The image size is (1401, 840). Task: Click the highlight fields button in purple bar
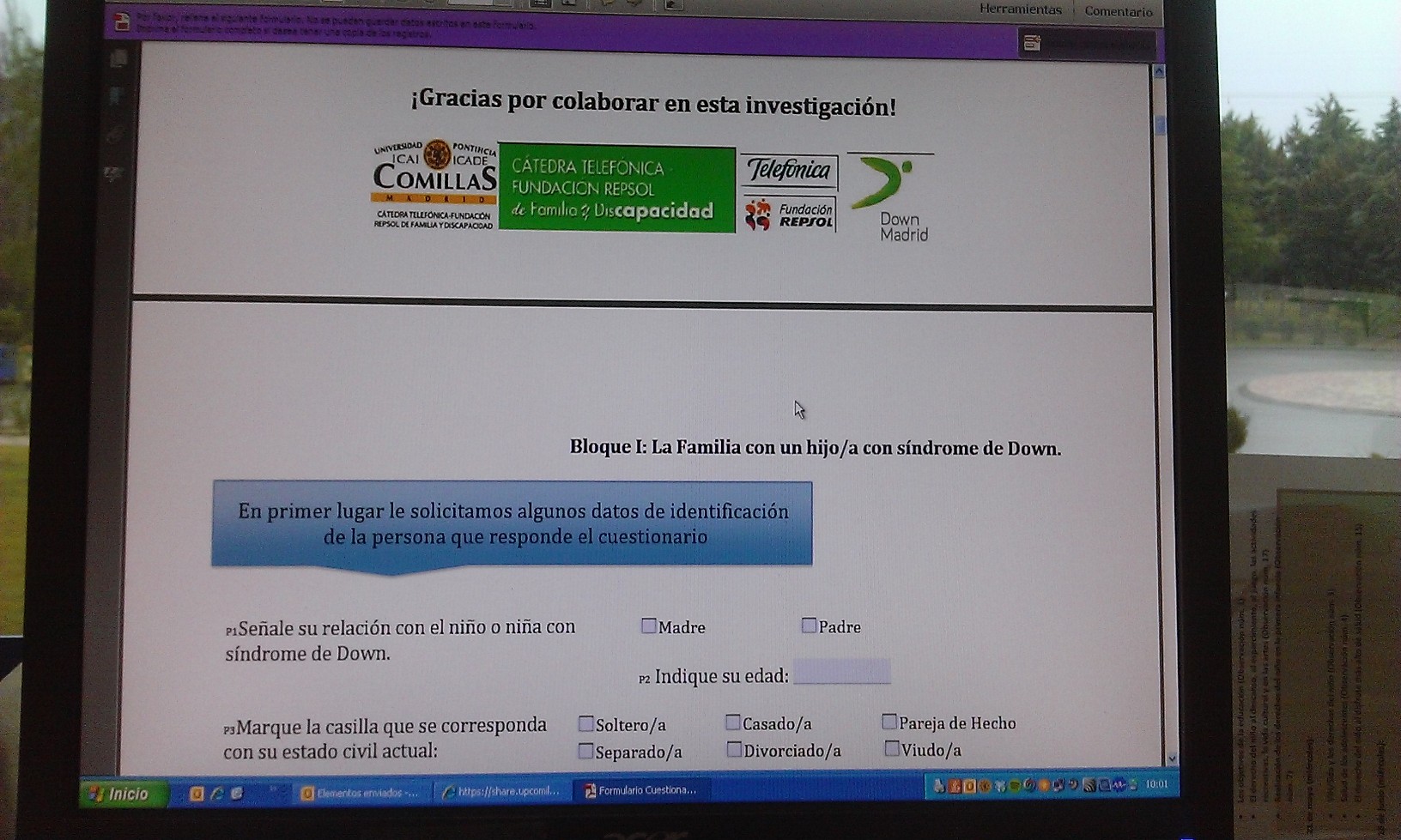pyautogui.click(x=1087, y=43)
